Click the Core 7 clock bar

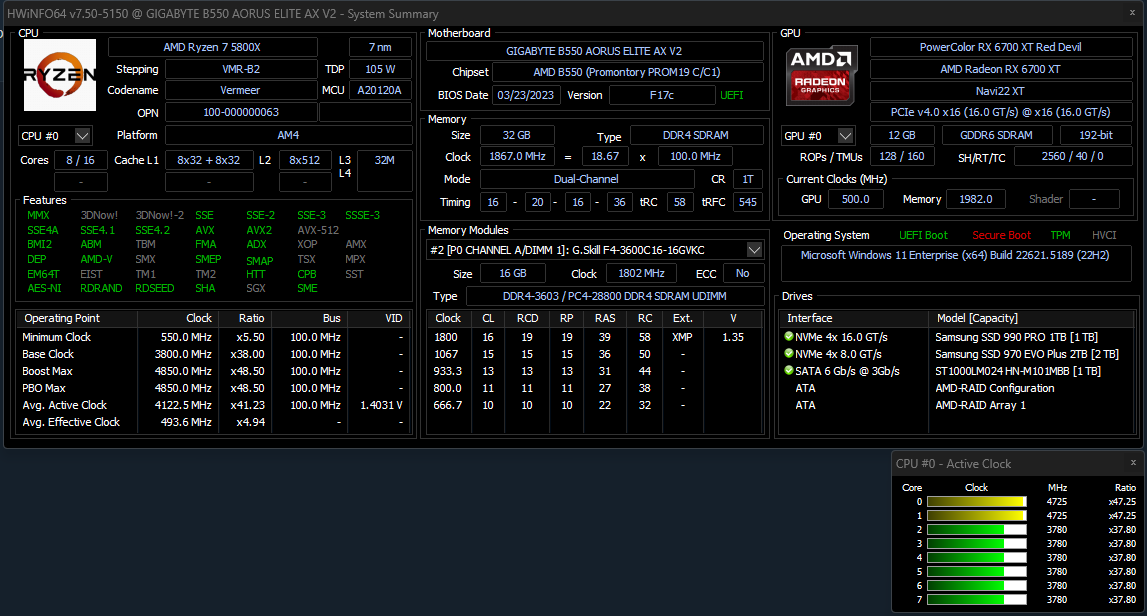point(977,599)
